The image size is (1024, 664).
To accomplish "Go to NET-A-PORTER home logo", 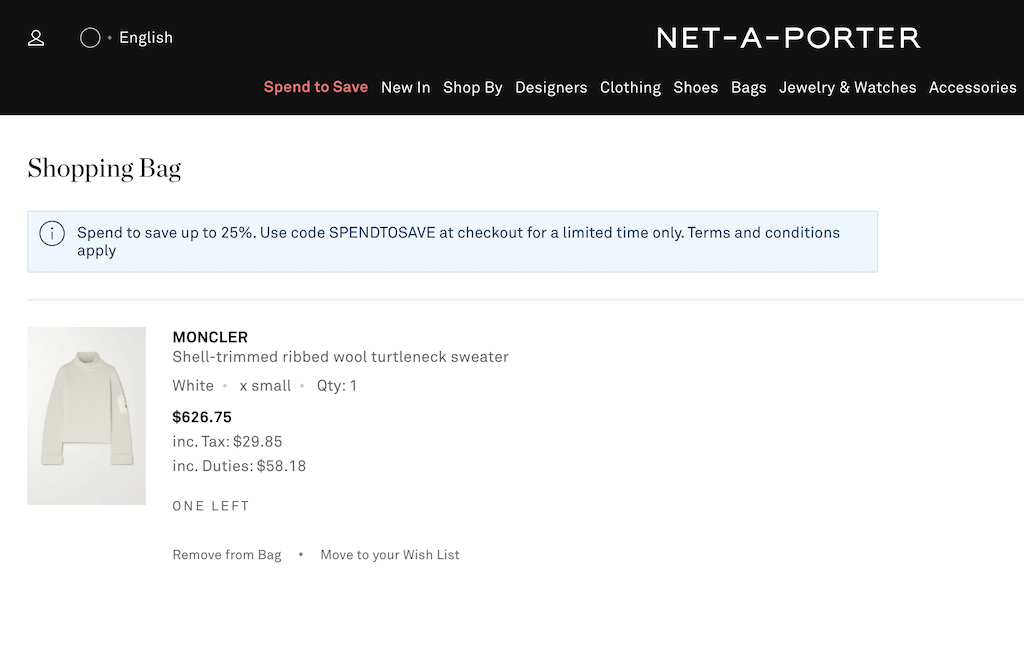I will (x=788, y=38).
